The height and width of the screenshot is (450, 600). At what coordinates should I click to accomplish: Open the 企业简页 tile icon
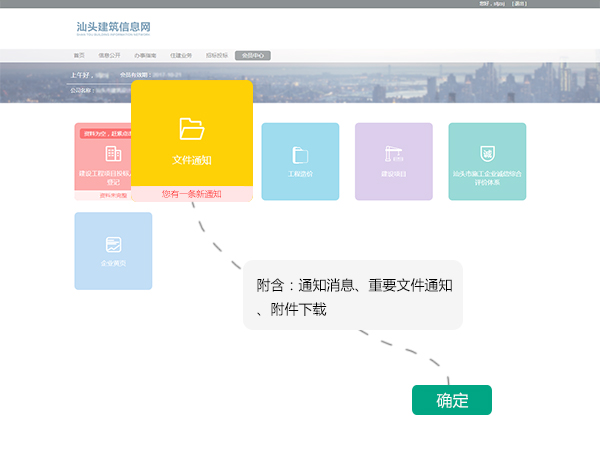(113, 245)
